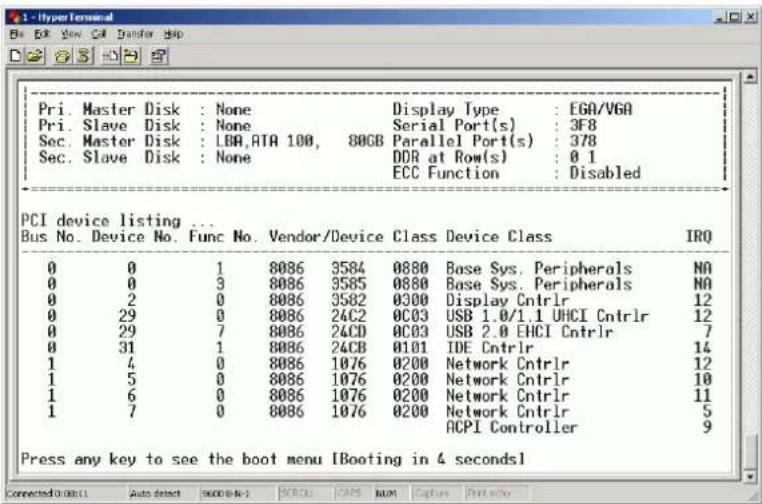The image size is (762, 504).
Task: Maximize the HyperTerminal window
Action: coord(735,17)
